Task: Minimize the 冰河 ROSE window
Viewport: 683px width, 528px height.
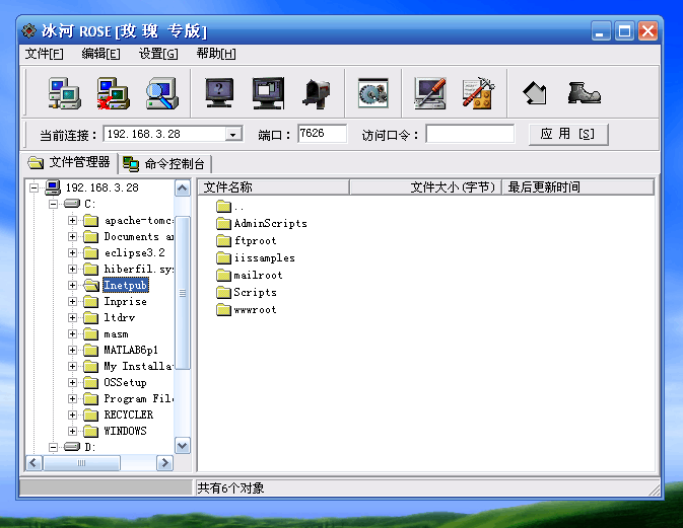Action: (601, 31)
